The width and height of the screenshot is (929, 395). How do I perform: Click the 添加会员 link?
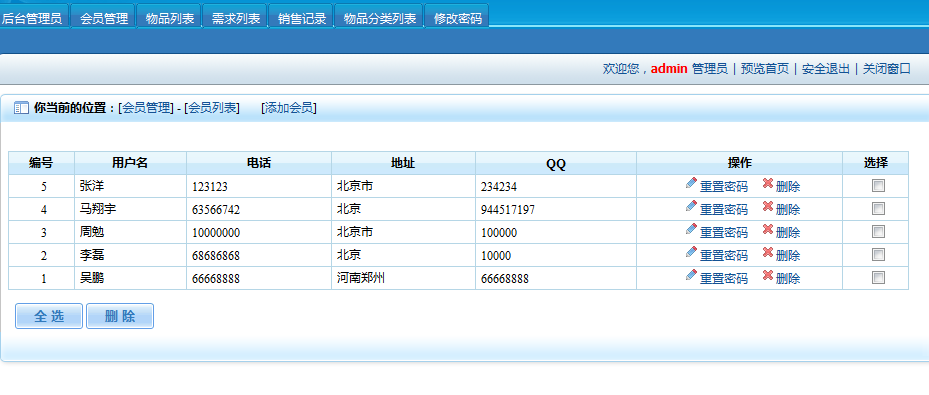point(289,108)
